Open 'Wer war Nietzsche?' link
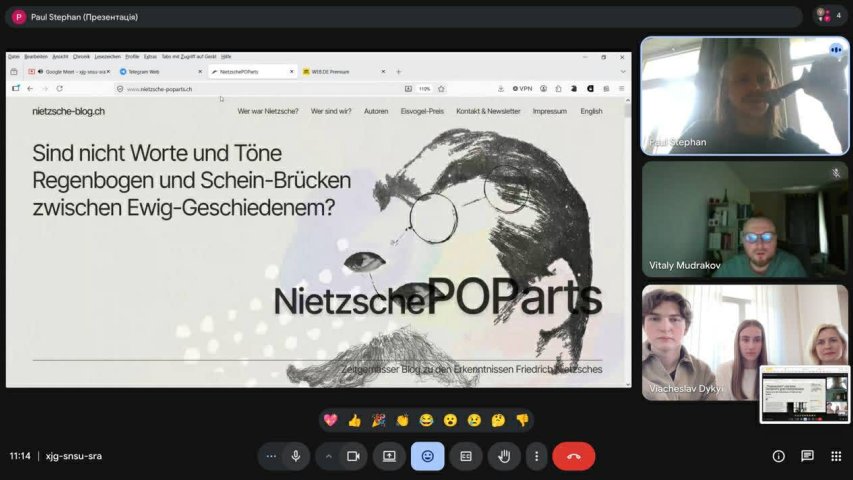Screen dimensions: 853x480 coord(268,111)
